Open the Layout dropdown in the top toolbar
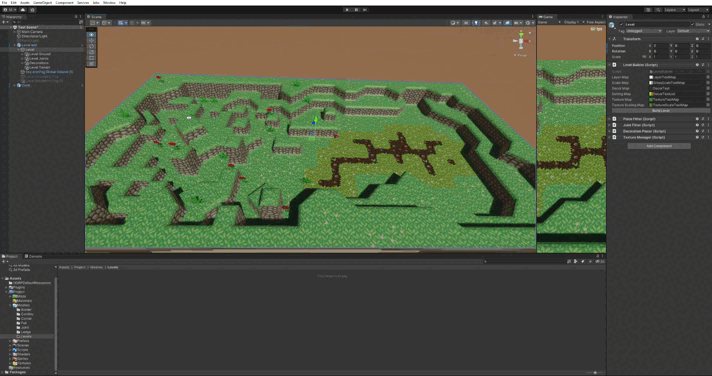Viewport: 712px width, 376px height. point(697,10)
